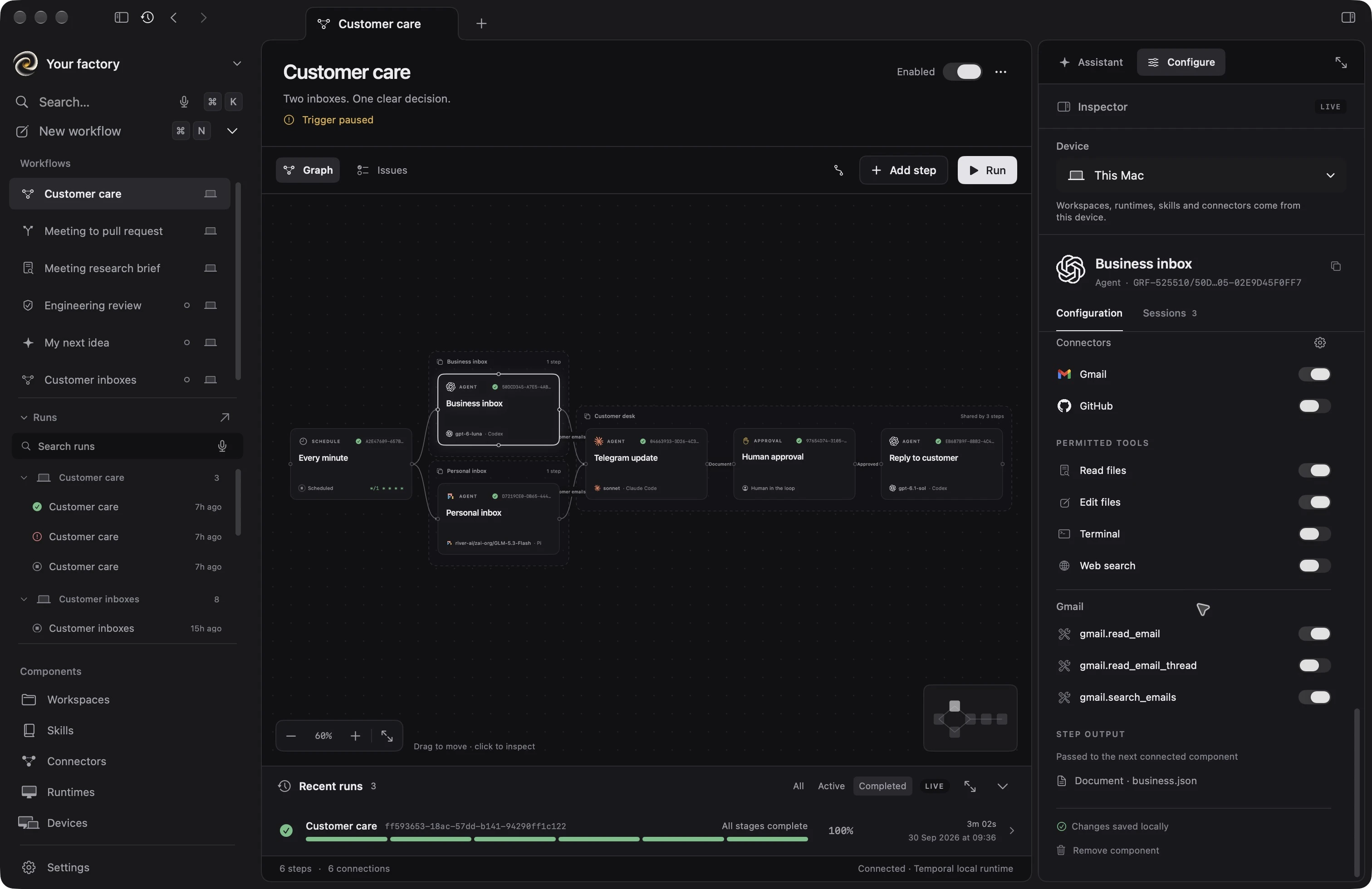Open Runs in new view arrow icon
Image resolution: width=1372 pixels, height=889 pixels.
pyautogui.click(x=225, y=417)
